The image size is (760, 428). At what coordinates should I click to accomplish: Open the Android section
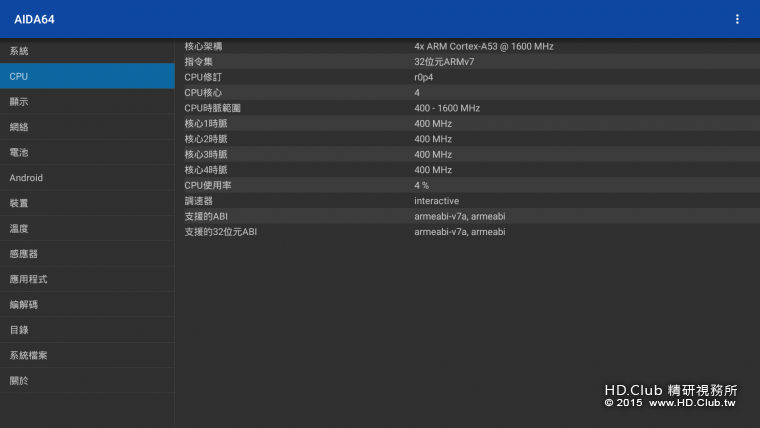click(87, 178)
